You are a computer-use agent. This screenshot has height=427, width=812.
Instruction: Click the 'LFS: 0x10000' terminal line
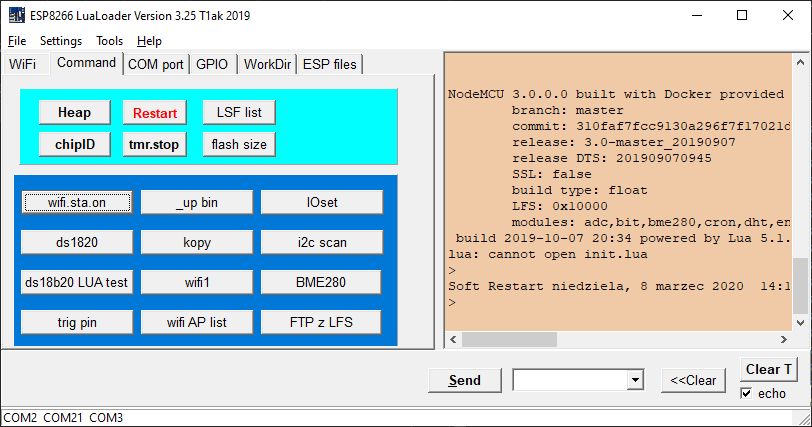click(x=559, y=206)
